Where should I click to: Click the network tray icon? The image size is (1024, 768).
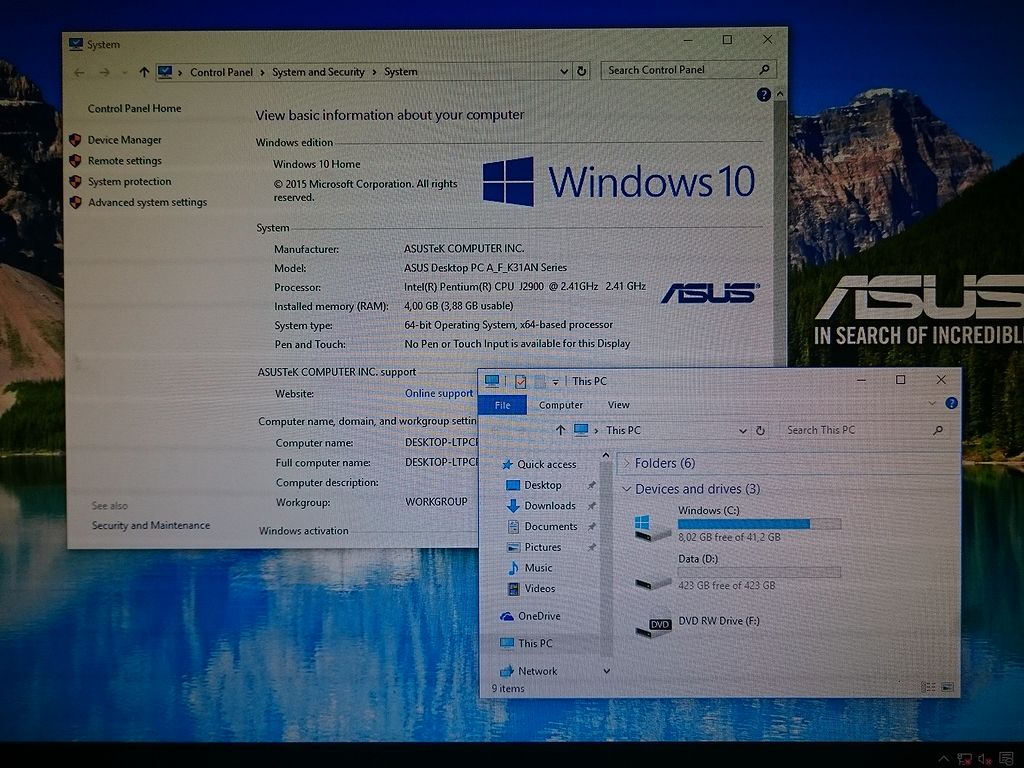[964, 759]
